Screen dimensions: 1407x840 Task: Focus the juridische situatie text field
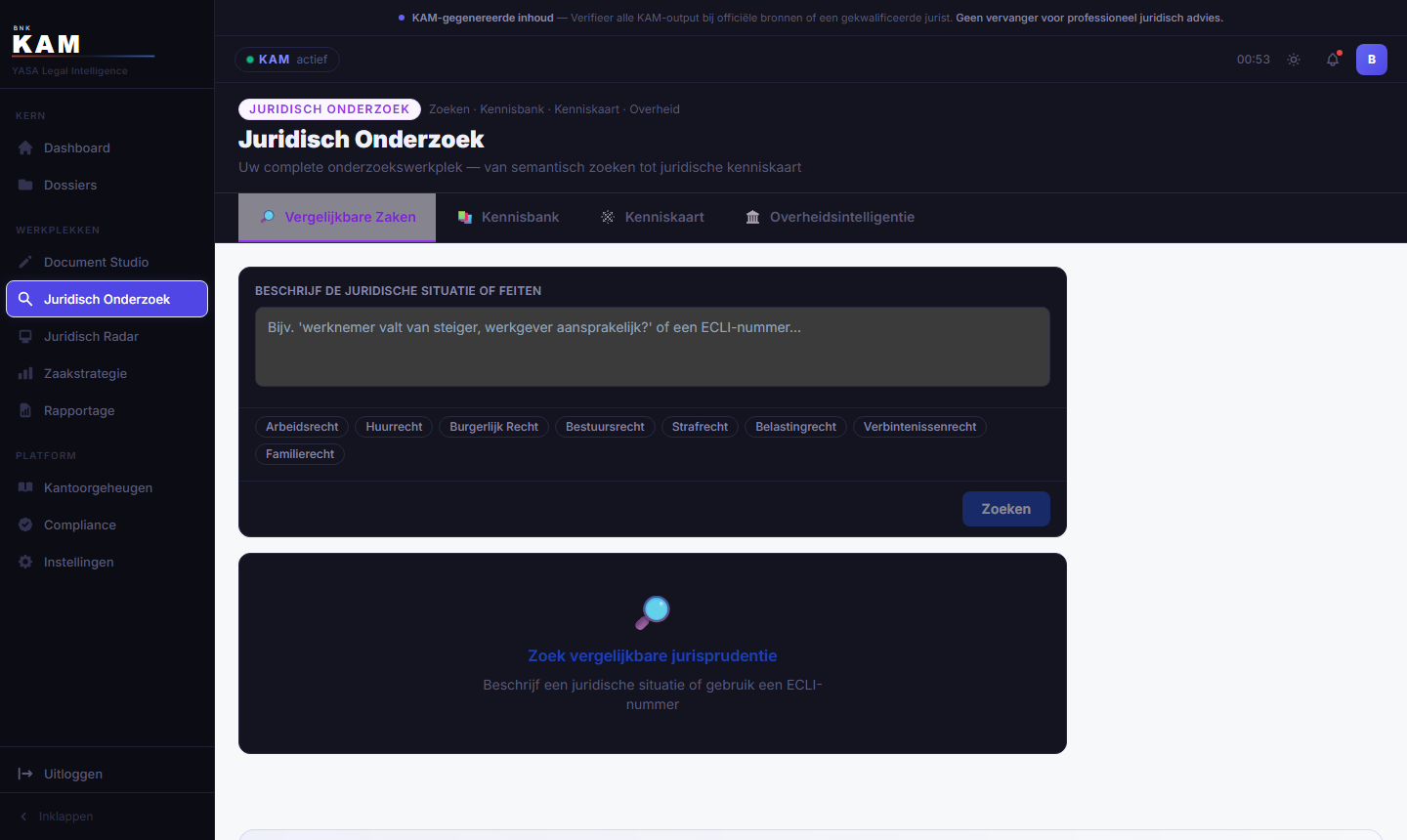(653, 347)
